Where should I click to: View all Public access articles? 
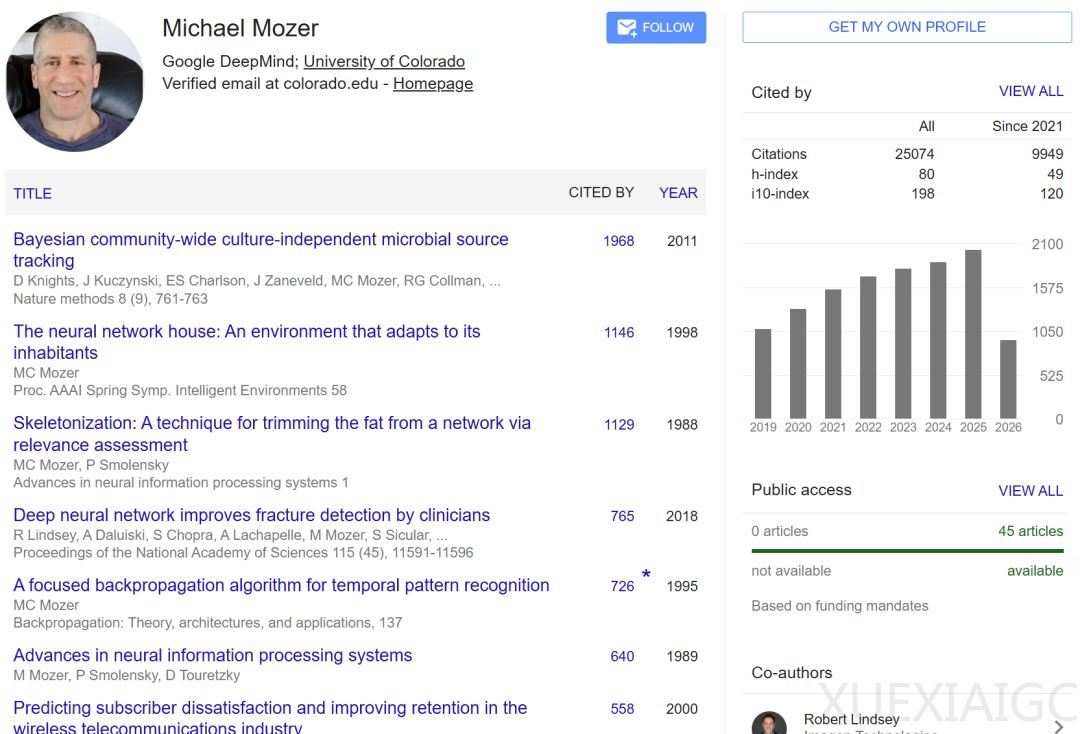[x=1030, y=490]
